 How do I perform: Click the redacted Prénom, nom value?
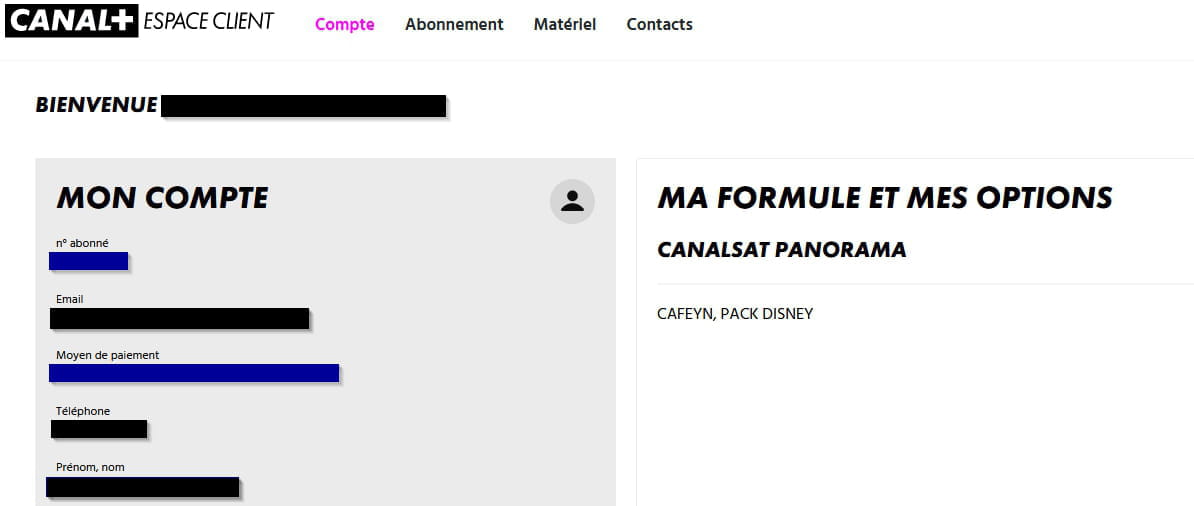coord(143,487)
